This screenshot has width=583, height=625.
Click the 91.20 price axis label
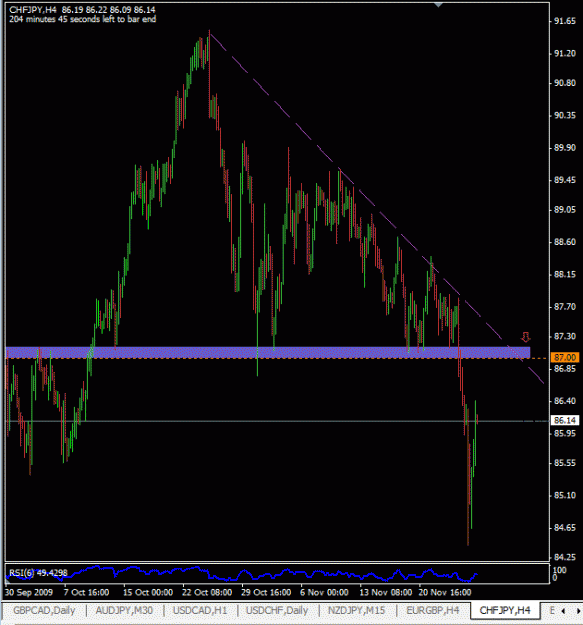[565, 53]
